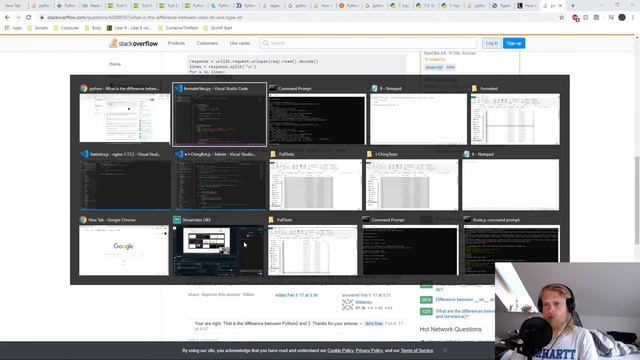Click the Sign up button

click(x=514, y=43)
